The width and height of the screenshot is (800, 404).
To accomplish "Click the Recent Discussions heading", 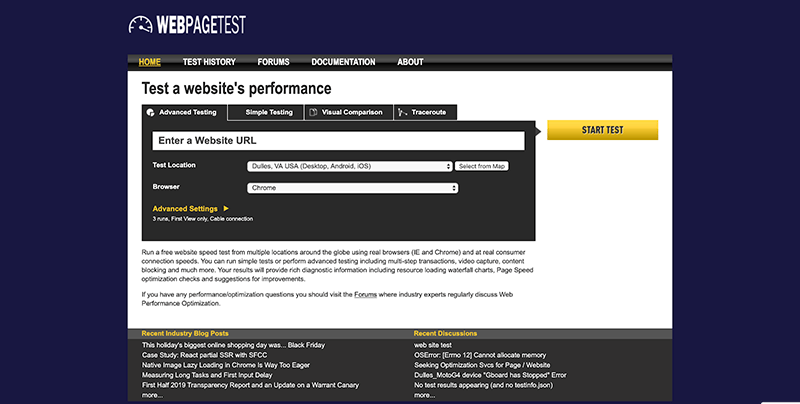I will coord(445,334).
